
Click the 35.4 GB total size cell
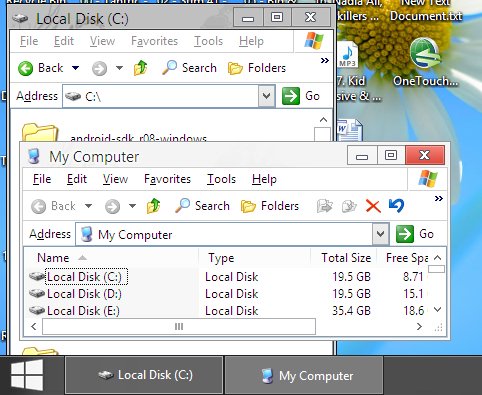click(x=351, y=311)
